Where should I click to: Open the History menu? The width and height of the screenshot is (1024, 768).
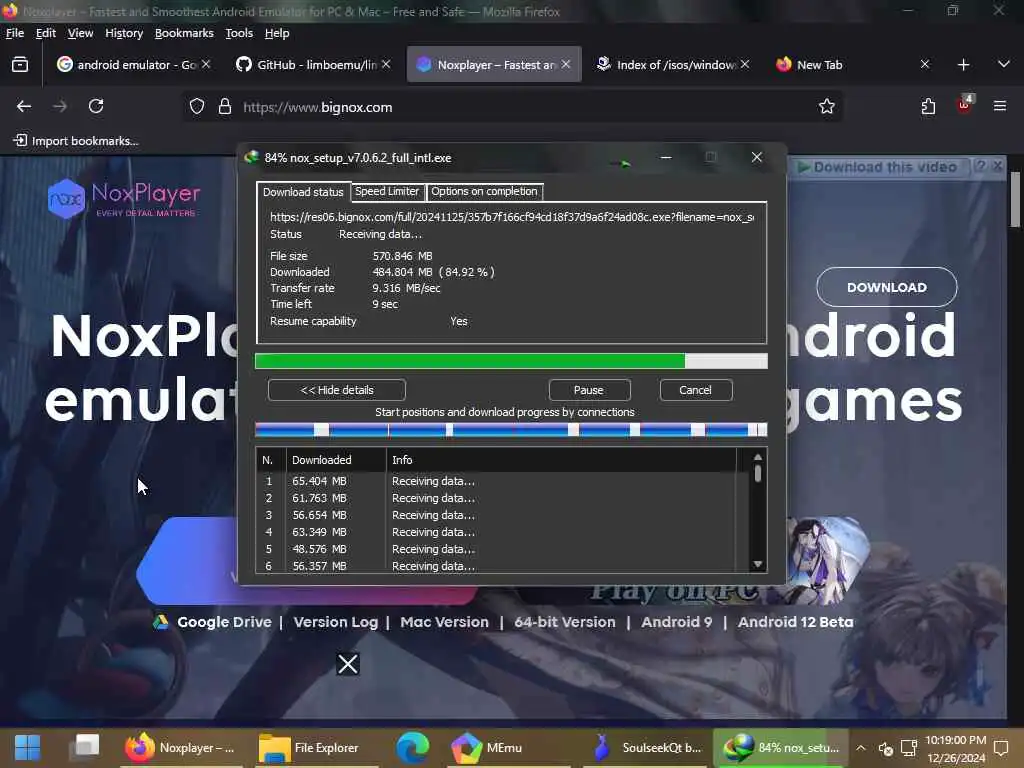pyautogui.click(x=124, y=33)
